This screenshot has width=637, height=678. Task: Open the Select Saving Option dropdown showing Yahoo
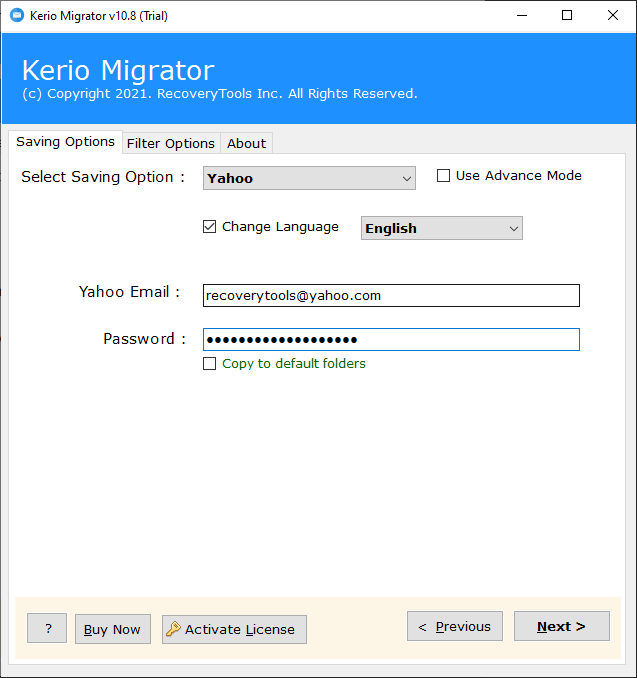309,178
